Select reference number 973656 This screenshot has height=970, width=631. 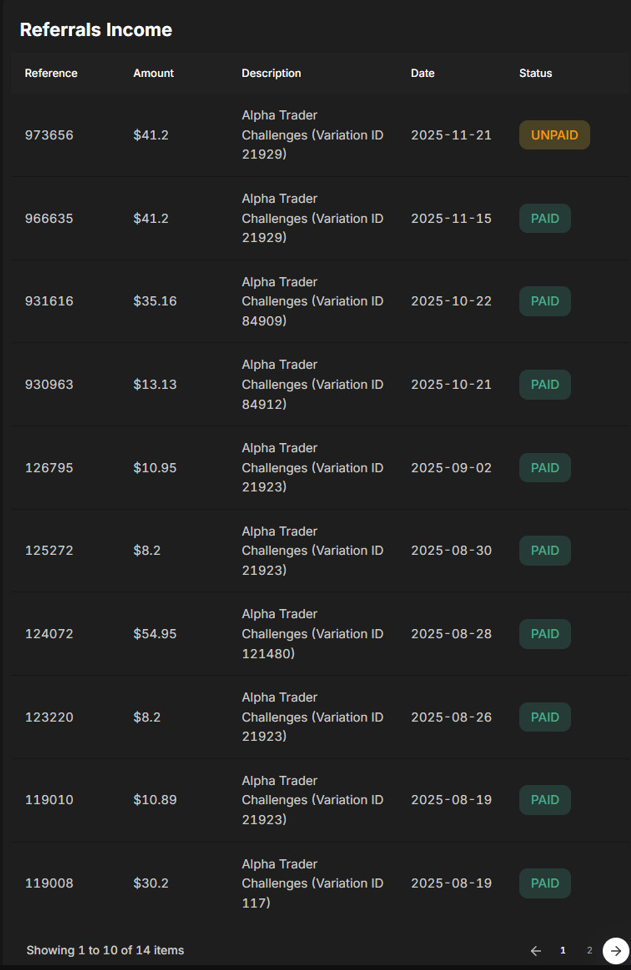tap(49, 135)
